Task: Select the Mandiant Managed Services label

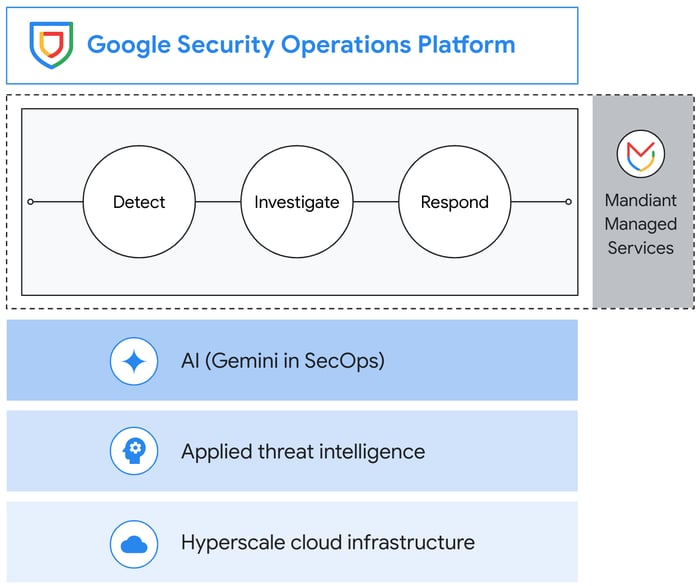Action: [x=641, y=224]
